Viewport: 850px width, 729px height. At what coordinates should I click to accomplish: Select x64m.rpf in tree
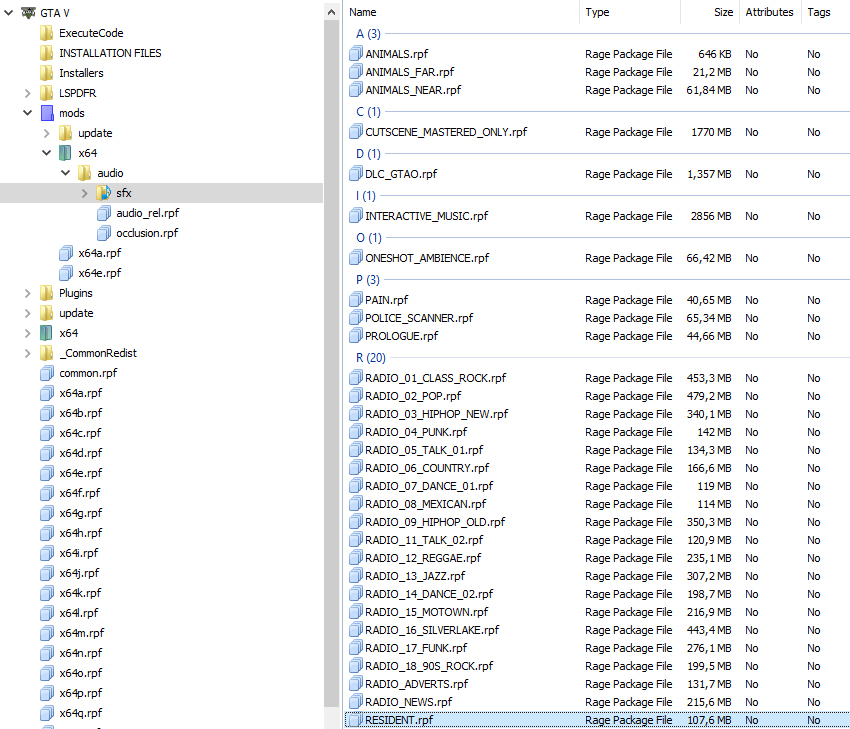82,633
